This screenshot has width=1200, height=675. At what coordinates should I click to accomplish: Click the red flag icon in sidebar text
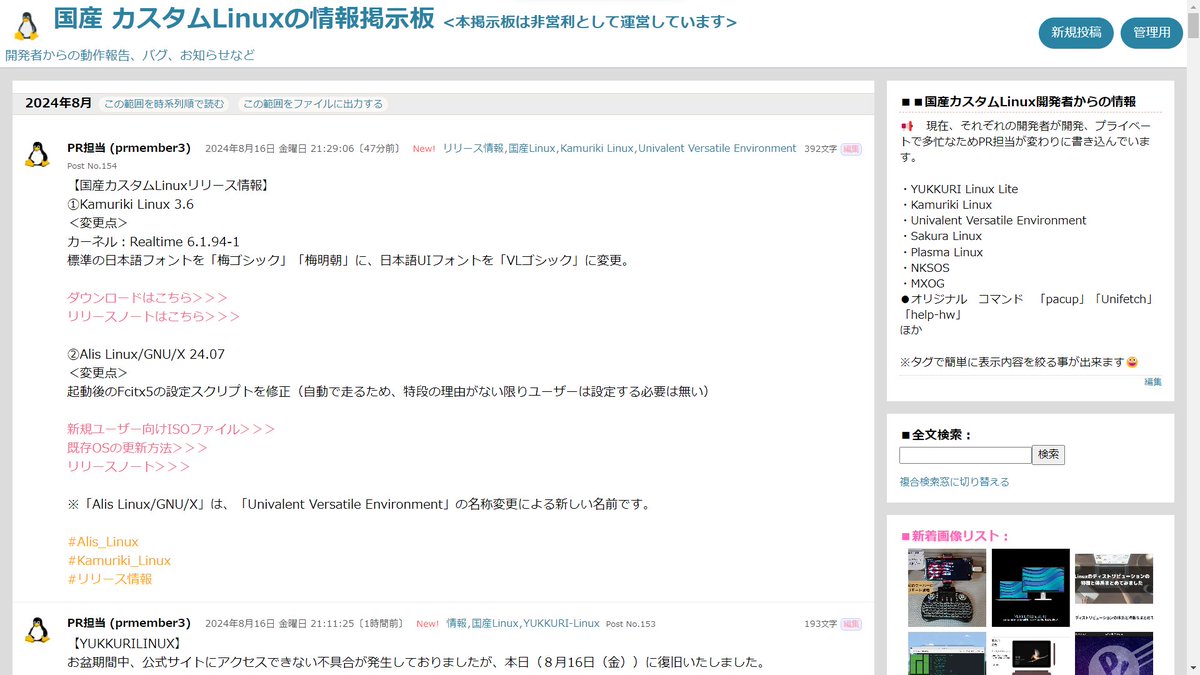click(908, 126)
